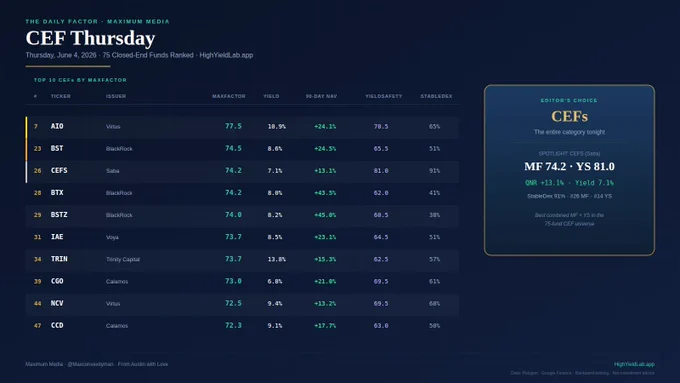Click the CEFs heading in Editor's Choice card
This screenshot has height=383, width=680.
pos(569,116)
